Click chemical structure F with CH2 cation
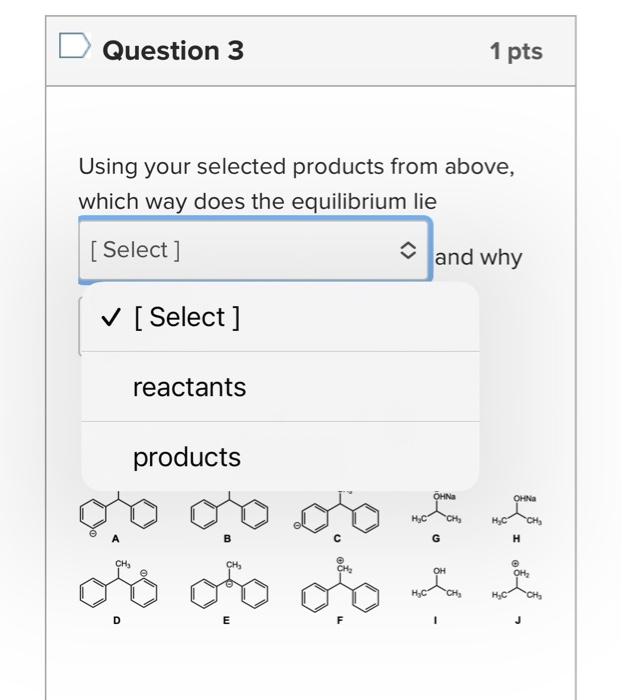This screenshot has width=622, height=700. [341, 590]
